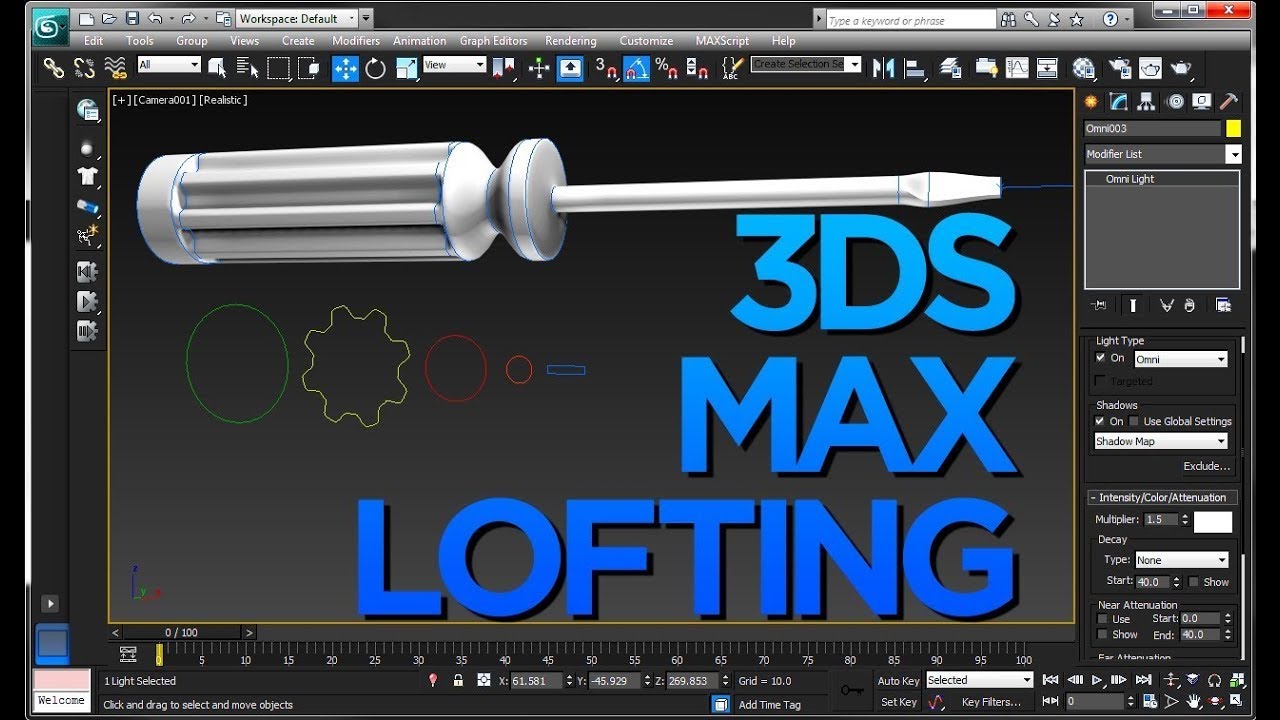The height and width of the screenshot is (720, 1280).
Task: Switch to the Create command panel
Action: pos(1091,101)
